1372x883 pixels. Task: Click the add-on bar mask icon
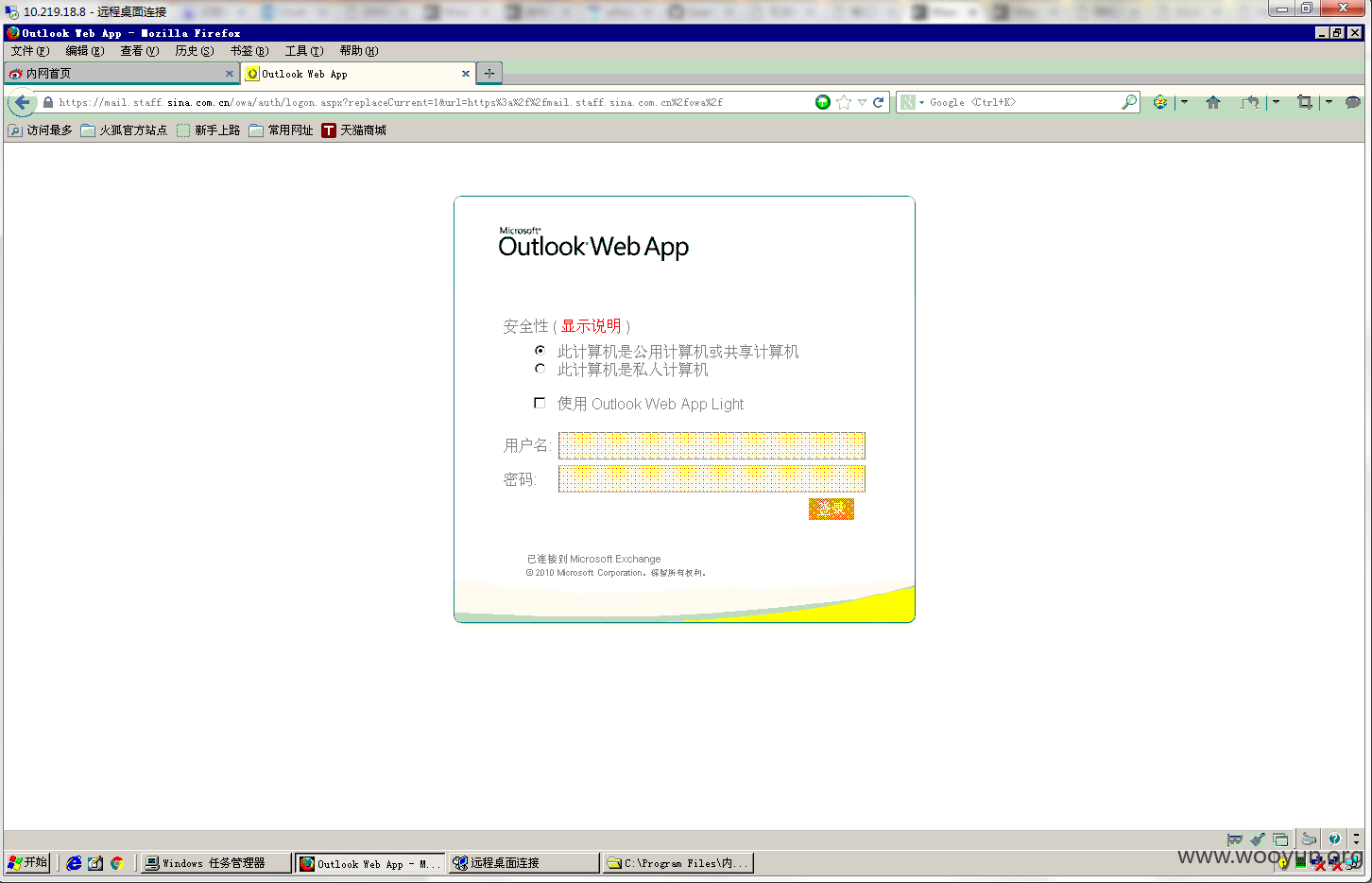tap(1234, 840)
